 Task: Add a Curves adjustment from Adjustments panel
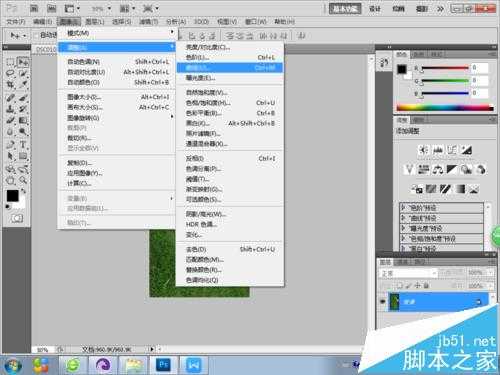pyautogui.click(x=452, y=150)
